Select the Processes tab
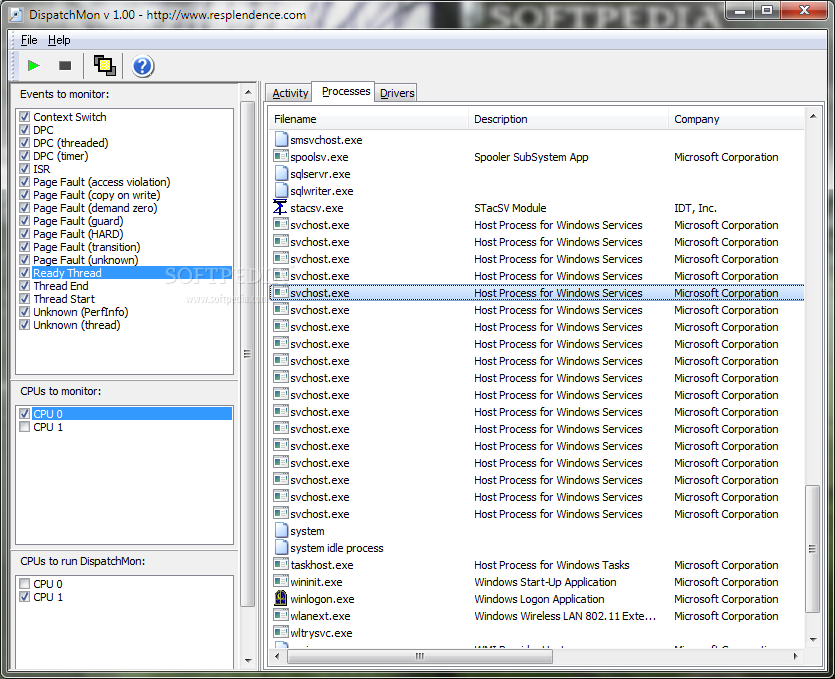 tap(346, 92)
